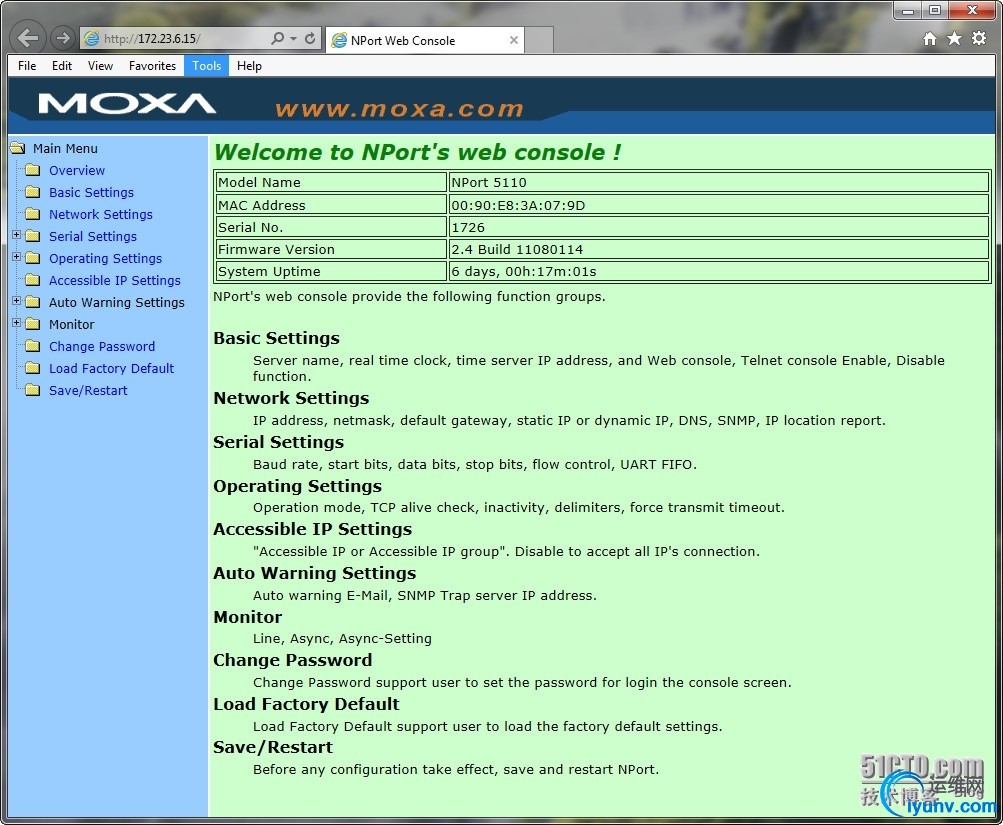Image resolution: width=1003 pixels, height=825 pixels.
Task: Select the Auto Warning Settings tree item
Action: coord(117,302)
